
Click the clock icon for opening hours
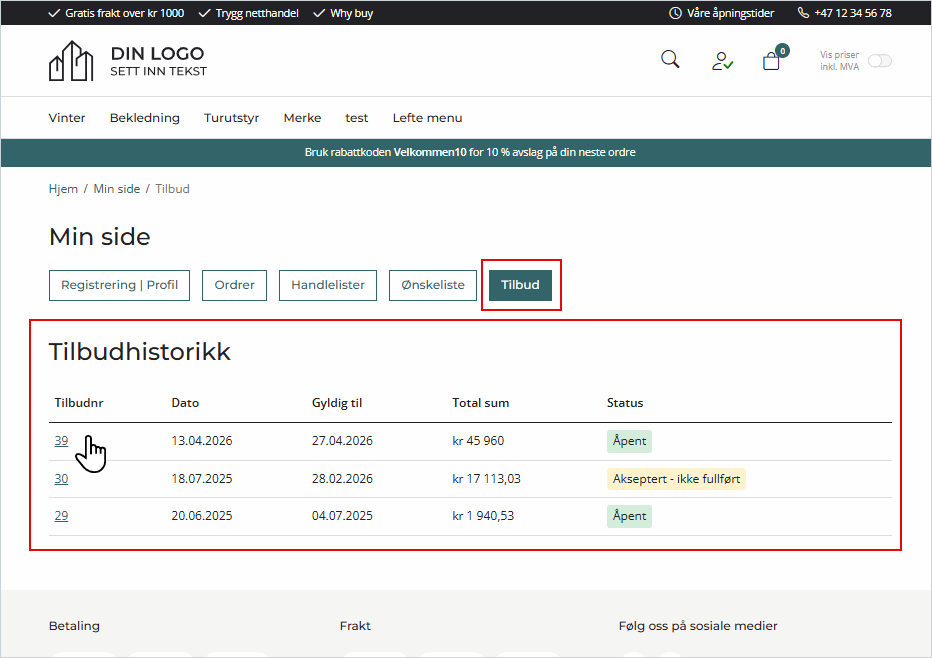(675, 13)
